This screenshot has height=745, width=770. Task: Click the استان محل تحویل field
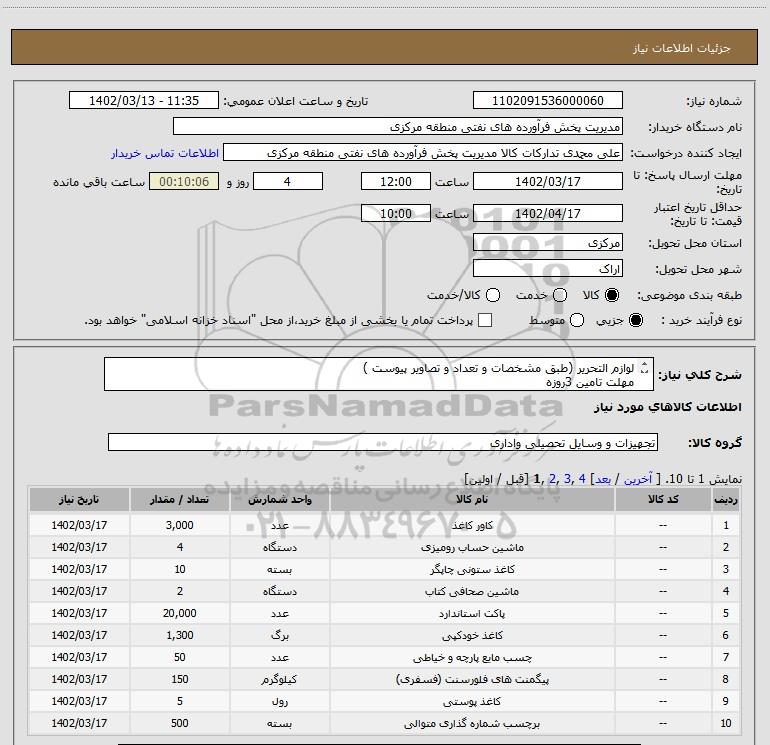pyautogui.click(x=548, y=243)
